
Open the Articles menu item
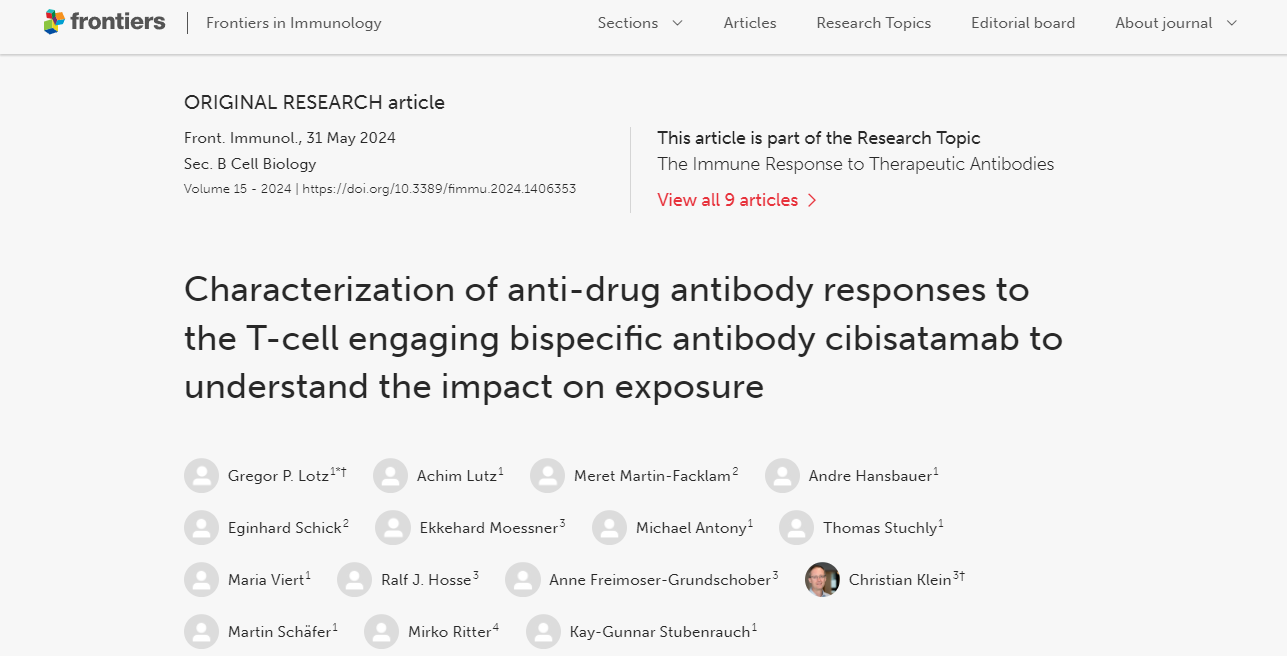(750, 23)
